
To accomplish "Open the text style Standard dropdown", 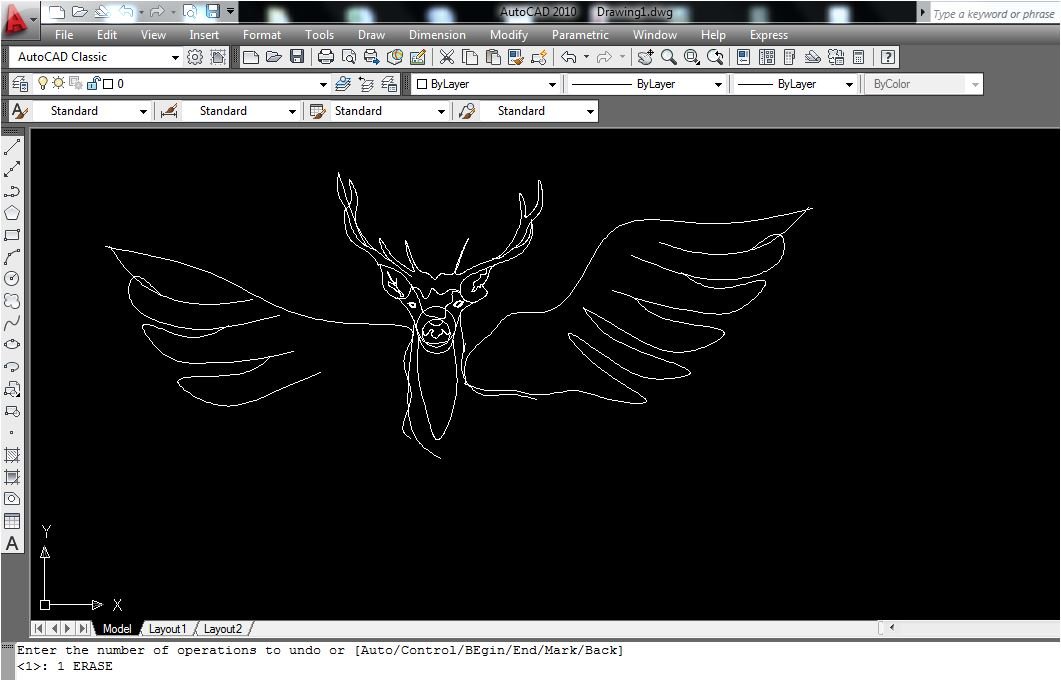I will pos(143,112).
